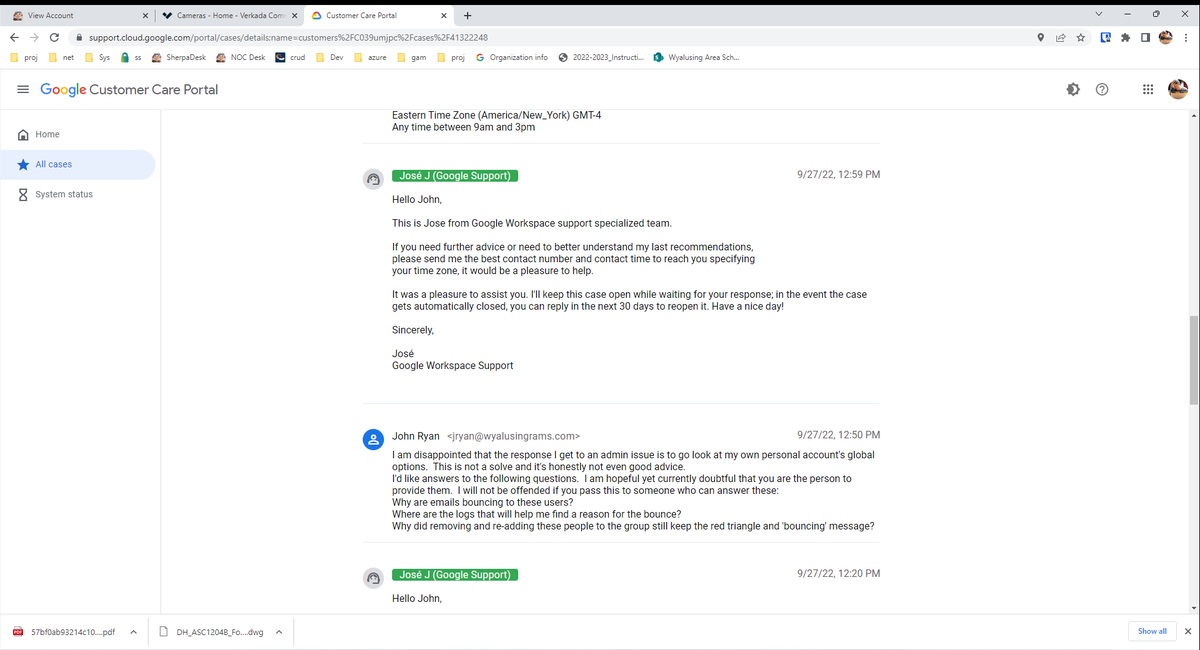Open the hamburger main menu
Image resolution: width=1200 pixels, height=650 pixels.
click(23, 90)
